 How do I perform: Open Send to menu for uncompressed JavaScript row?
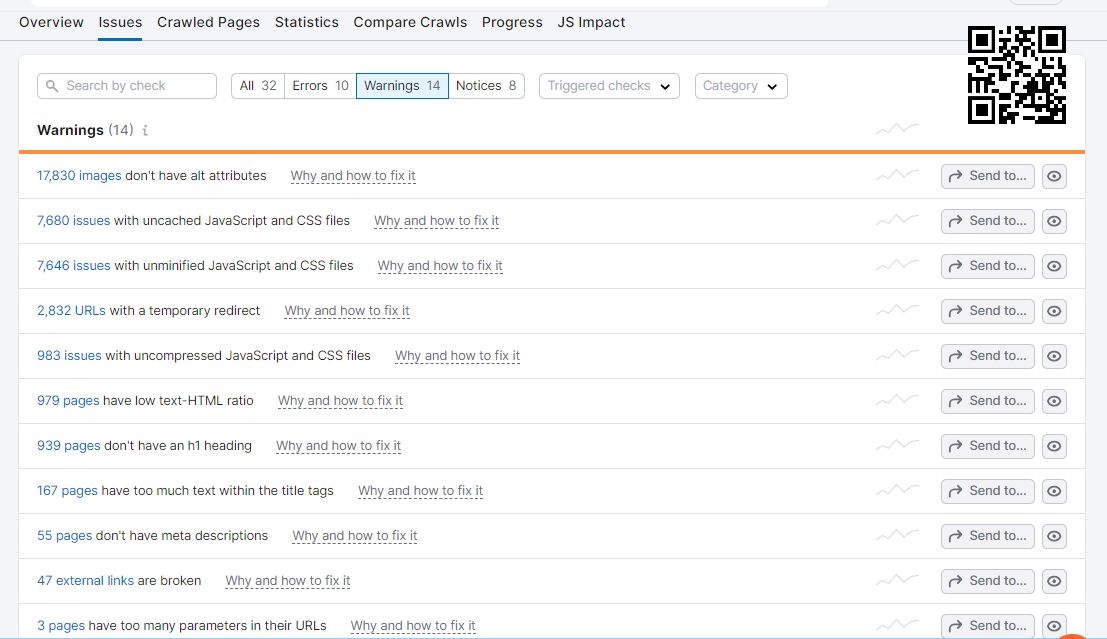point(987,356)
